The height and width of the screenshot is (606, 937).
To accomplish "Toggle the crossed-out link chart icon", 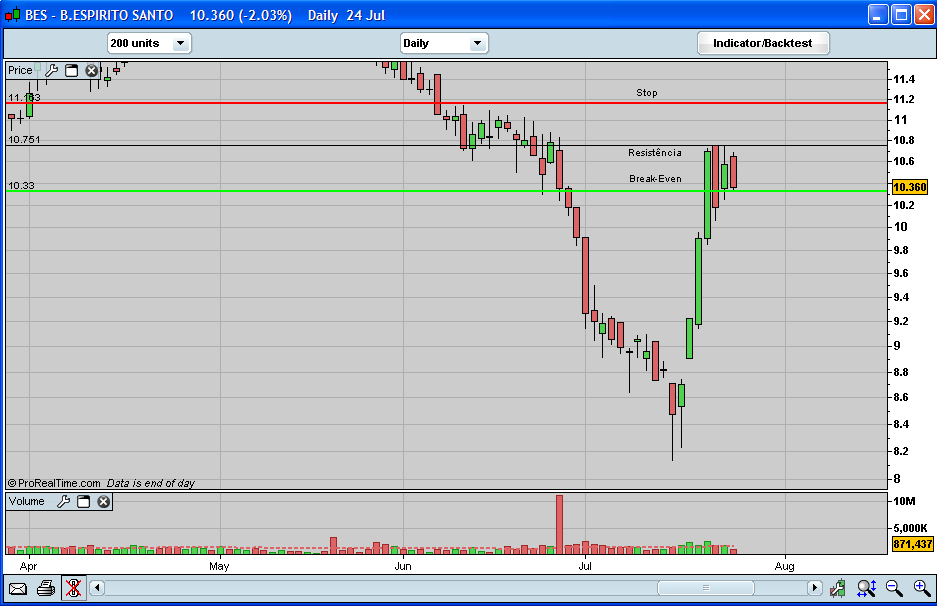I will pos(74,588).
